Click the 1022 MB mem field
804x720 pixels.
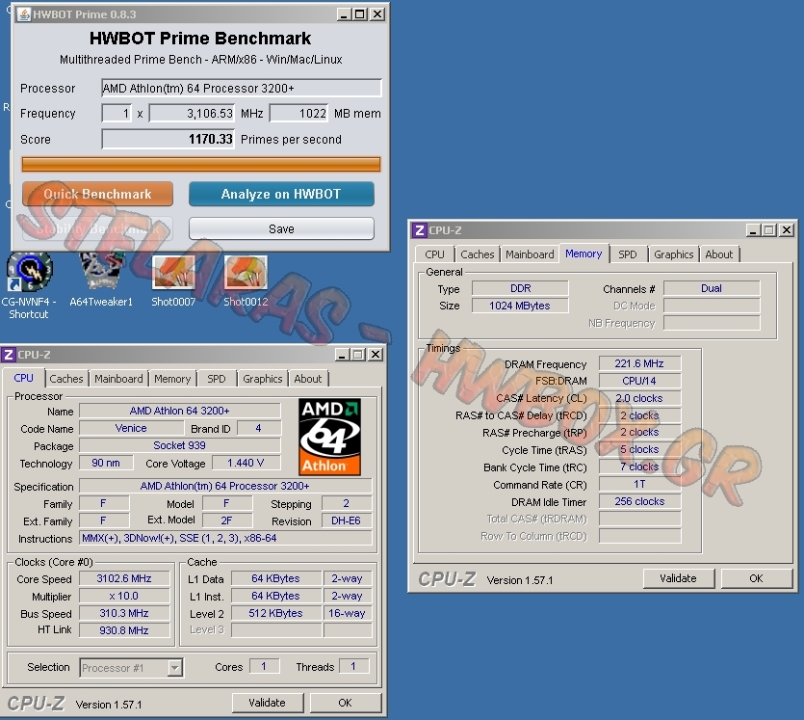coord(299,113)
